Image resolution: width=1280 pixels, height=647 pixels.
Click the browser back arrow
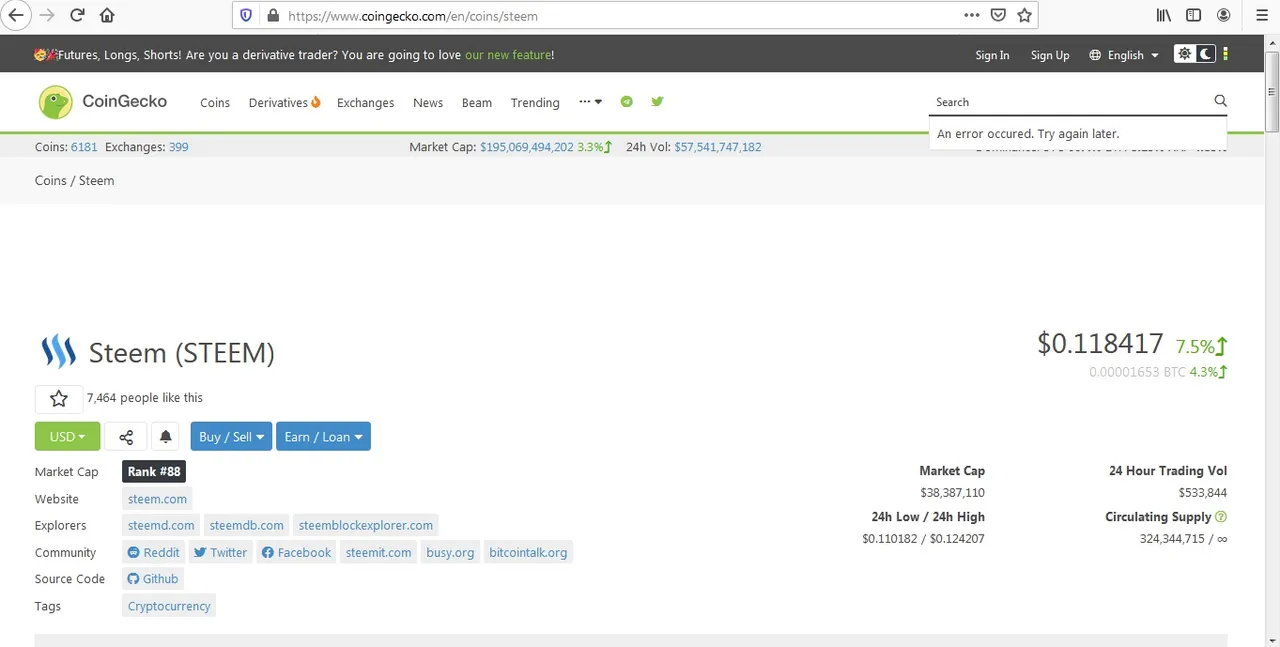pyautogui.click(x=16, y=15)
